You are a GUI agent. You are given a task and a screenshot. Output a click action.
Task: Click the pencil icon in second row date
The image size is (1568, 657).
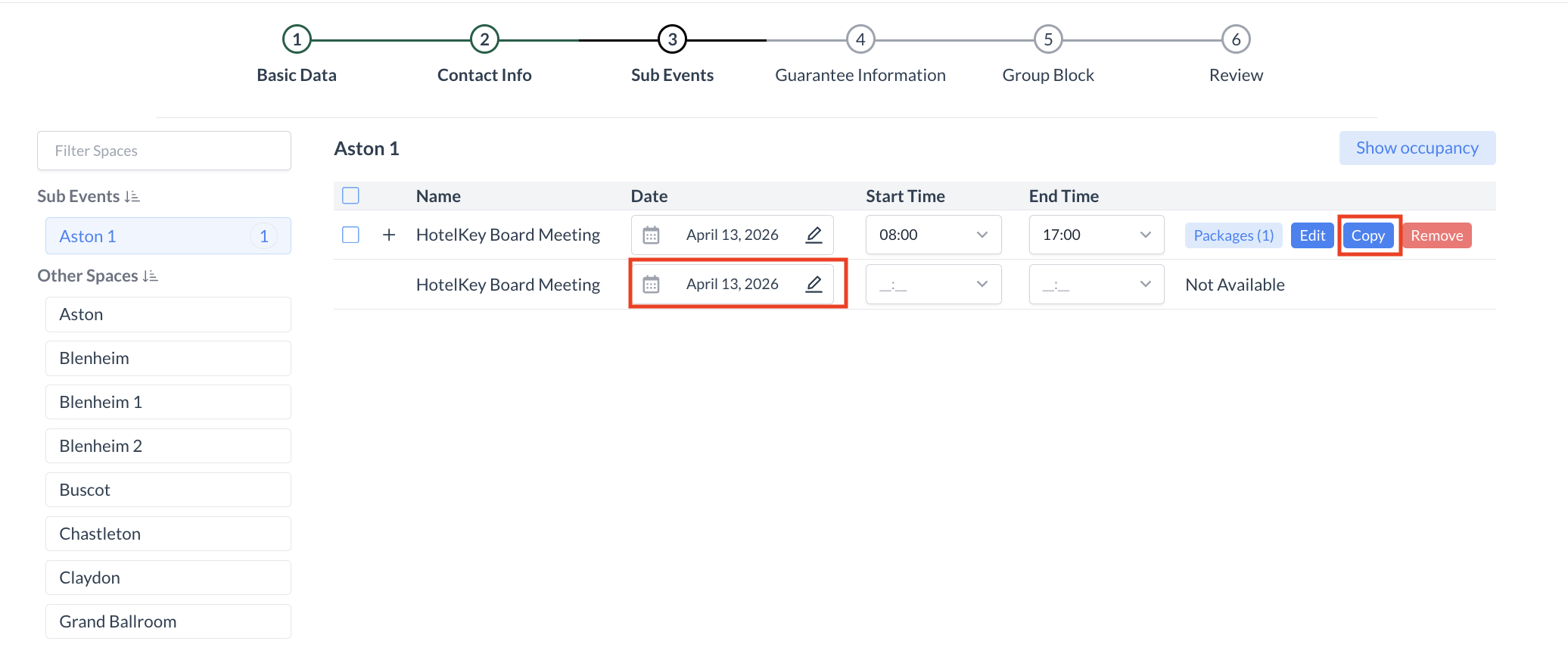pos(814,285)
